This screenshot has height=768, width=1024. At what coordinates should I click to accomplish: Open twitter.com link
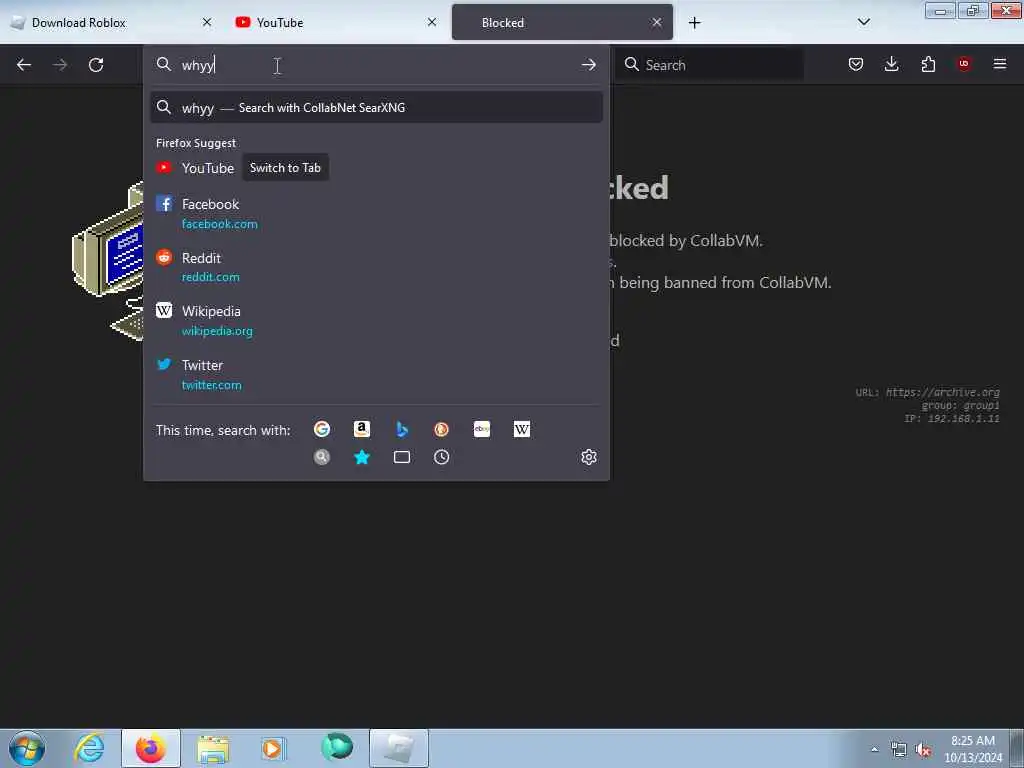212,385
